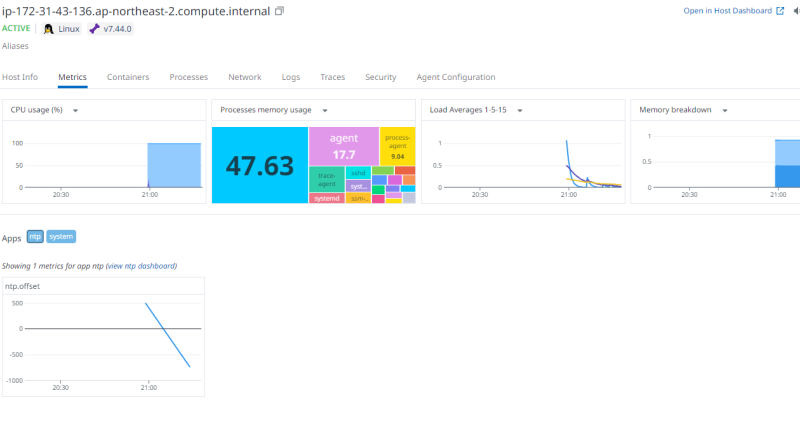Click the agent version bone icon
800x440 pixels.
[x=94, y=29]
